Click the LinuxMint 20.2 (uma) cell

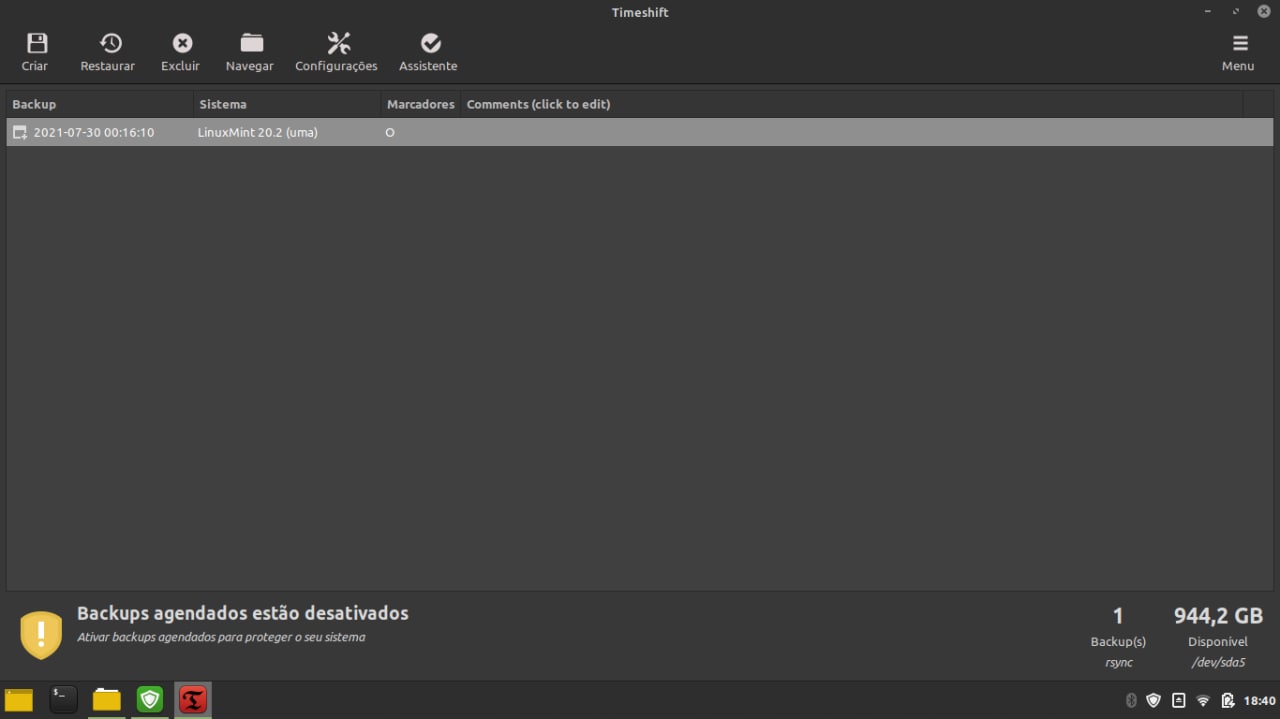(x=258, y=132)
